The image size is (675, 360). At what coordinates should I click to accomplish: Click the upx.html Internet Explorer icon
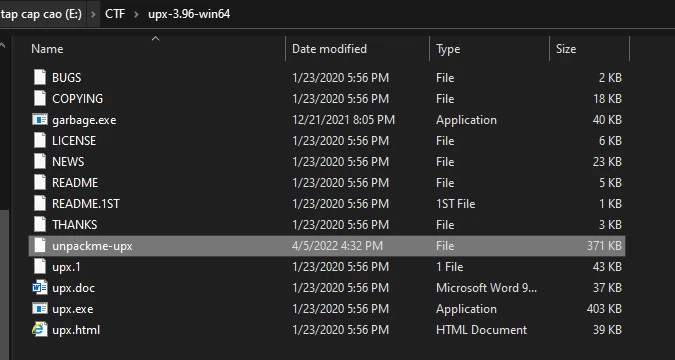[40, 330]
